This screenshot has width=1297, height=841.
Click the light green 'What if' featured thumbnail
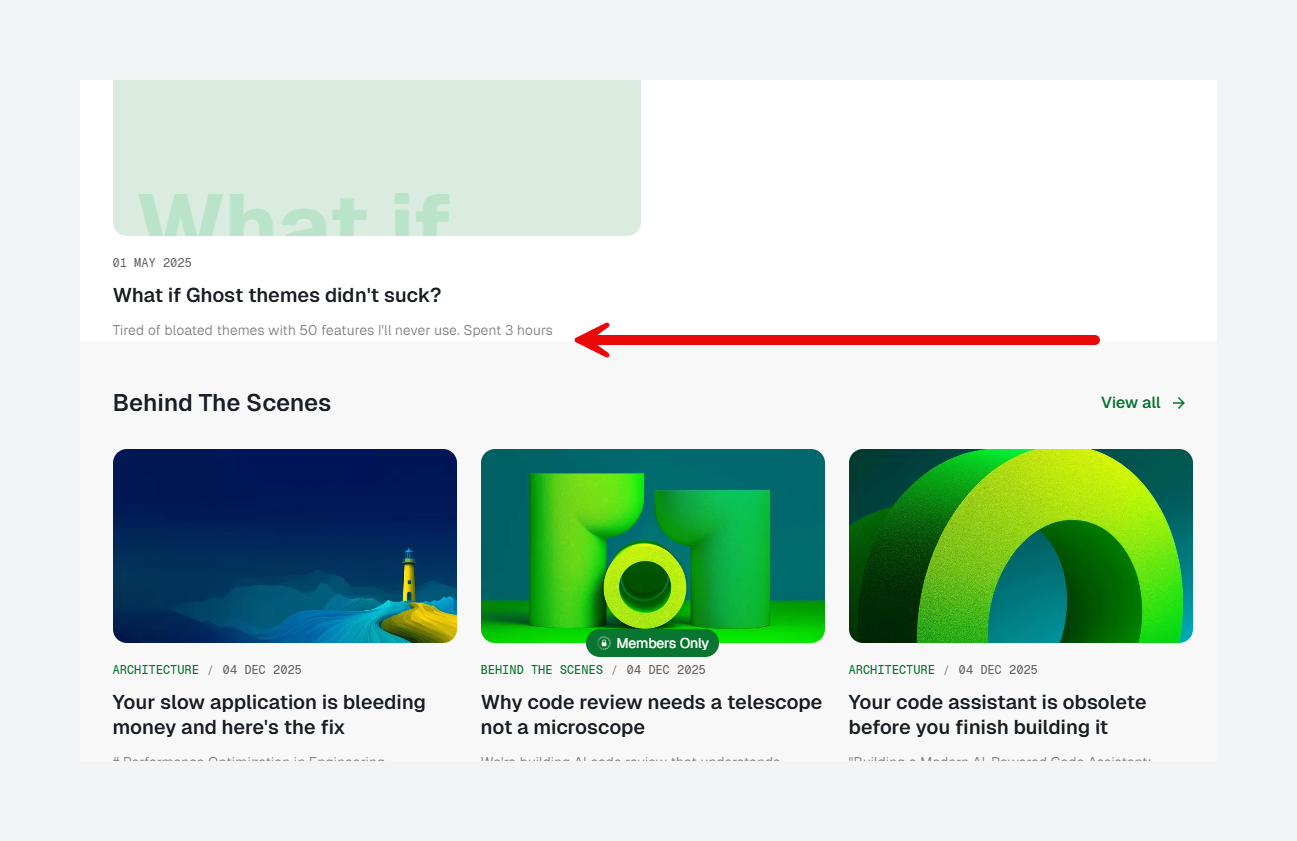(x=377, y=158)
